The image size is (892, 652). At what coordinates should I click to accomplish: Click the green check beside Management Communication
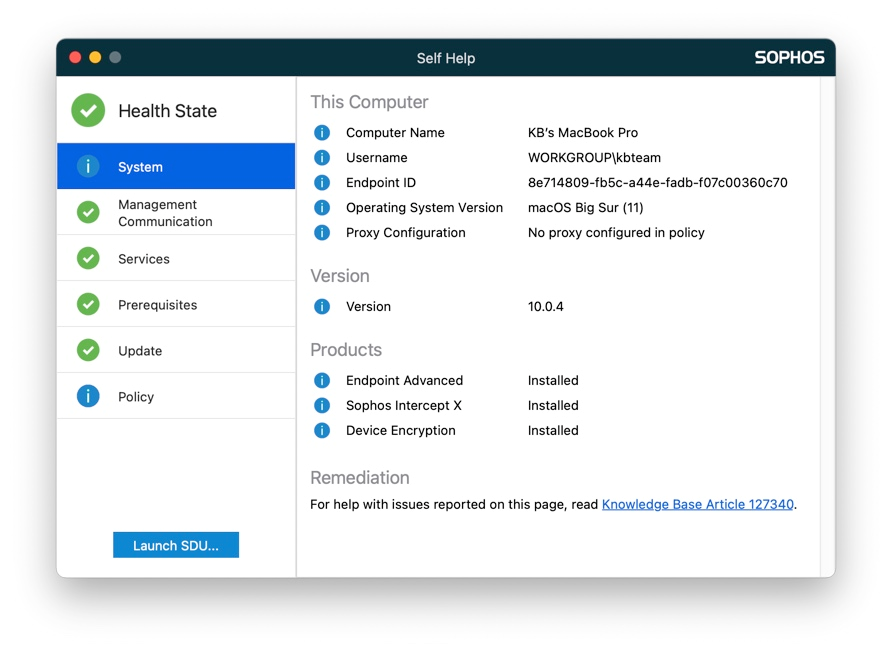click(87, 211)
